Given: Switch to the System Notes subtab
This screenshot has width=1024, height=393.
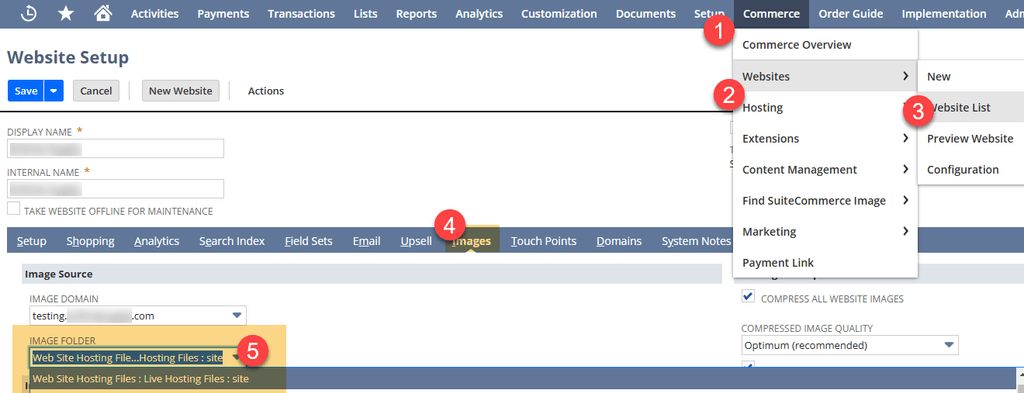Looking at the screenshot, I should click(x=696, y=241).
